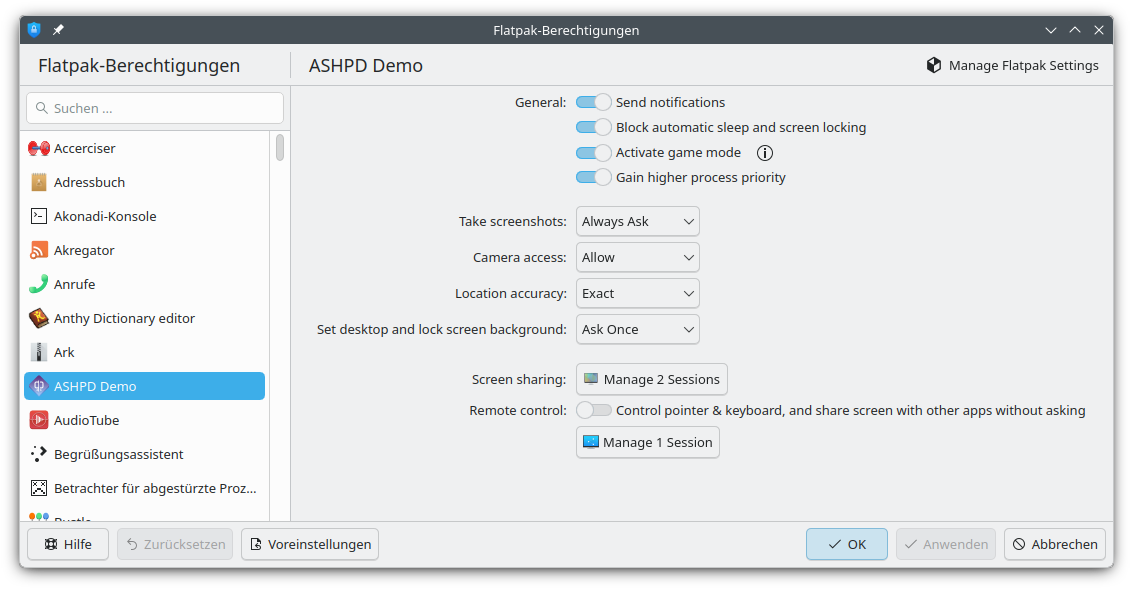The width and height of the screenshot is (1133, 591).
Task: Click the Akonadi-Konsole terminal icon
Action: click(39, 216)
